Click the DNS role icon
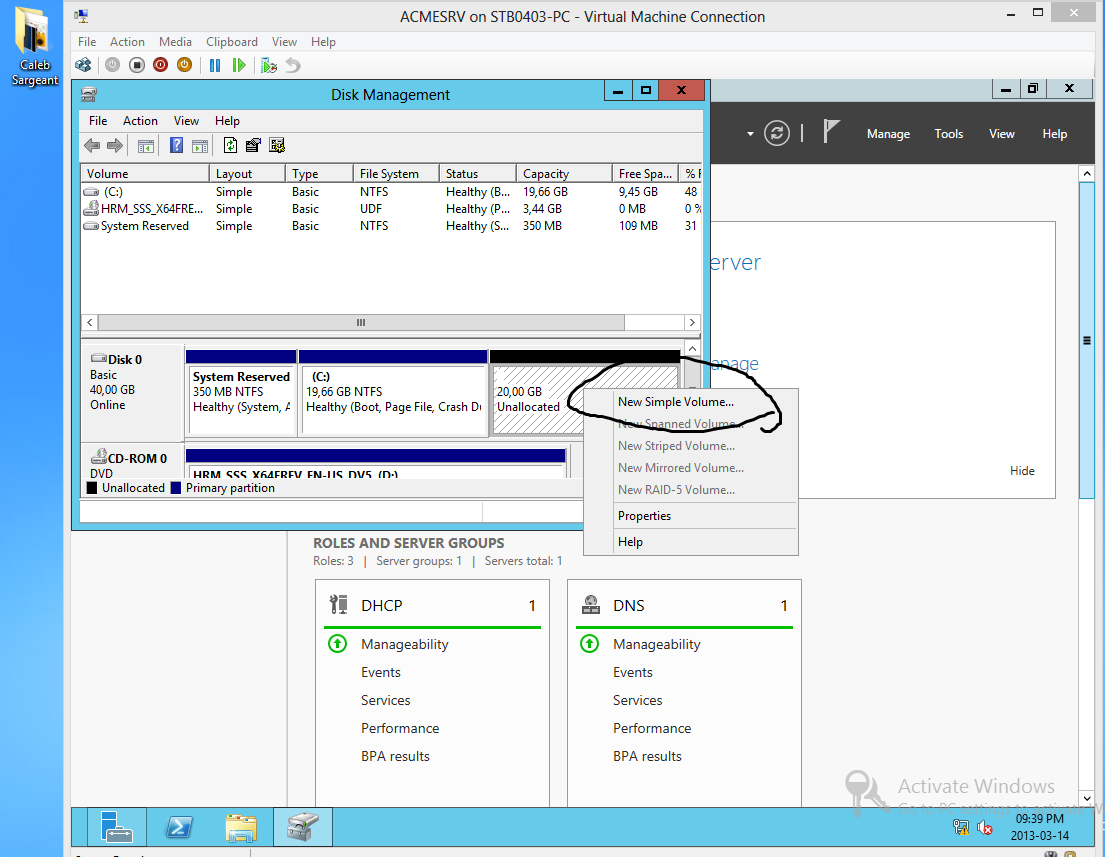Image resolution: width=1105 pixels, height=857 pixels. coord(591,605)
